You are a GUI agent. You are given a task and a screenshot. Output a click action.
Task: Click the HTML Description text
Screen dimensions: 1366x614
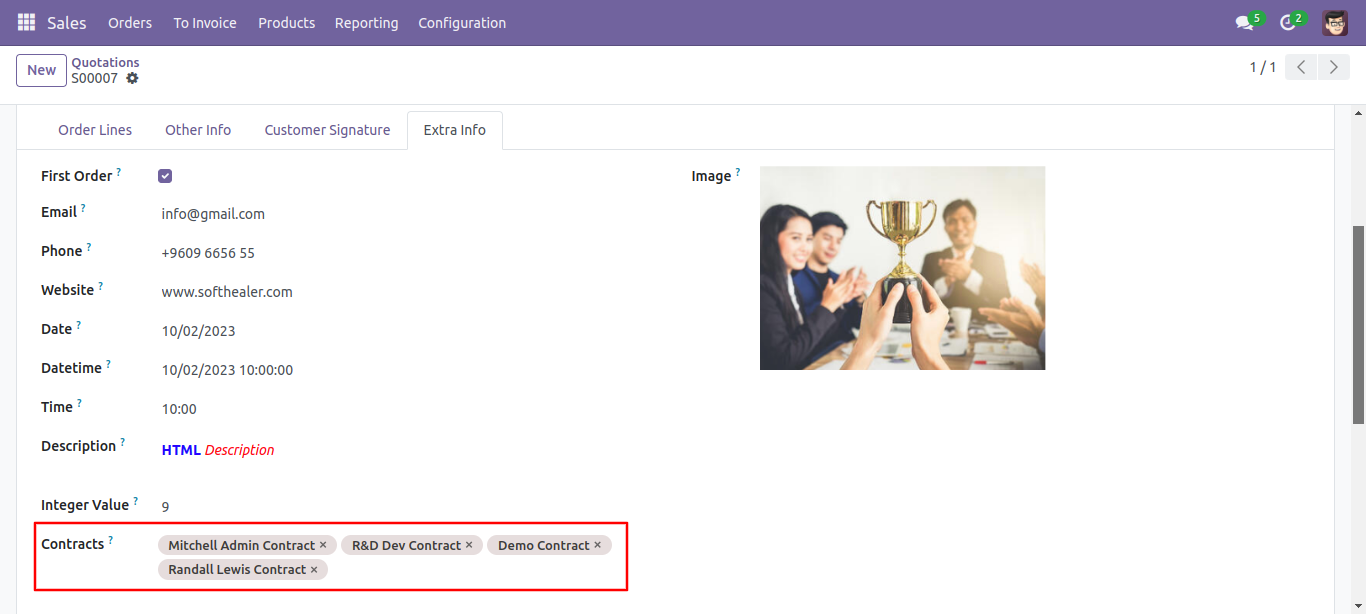(218, 450)
